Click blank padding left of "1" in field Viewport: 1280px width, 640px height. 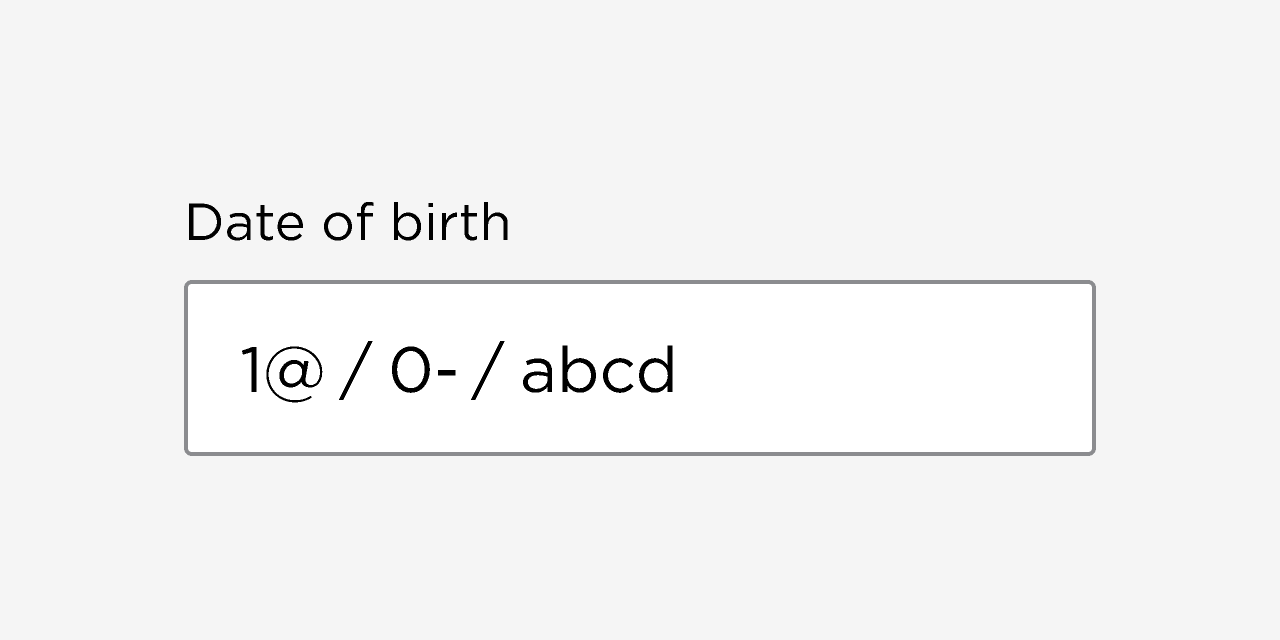[x=212, y=370]
